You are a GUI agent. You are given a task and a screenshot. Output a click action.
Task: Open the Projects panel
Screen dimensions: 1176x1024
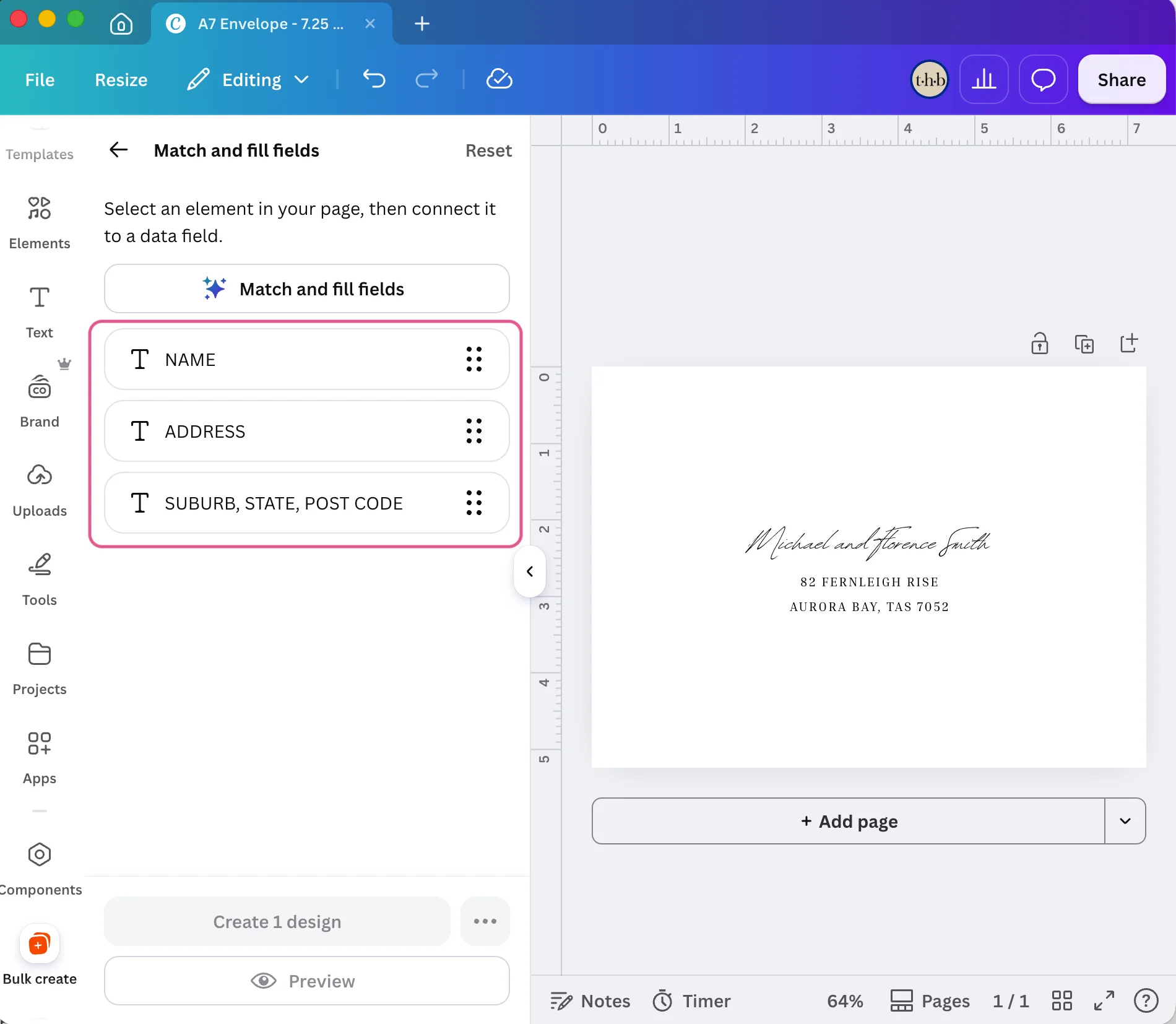pyautogui.click(x=40, y=669)
